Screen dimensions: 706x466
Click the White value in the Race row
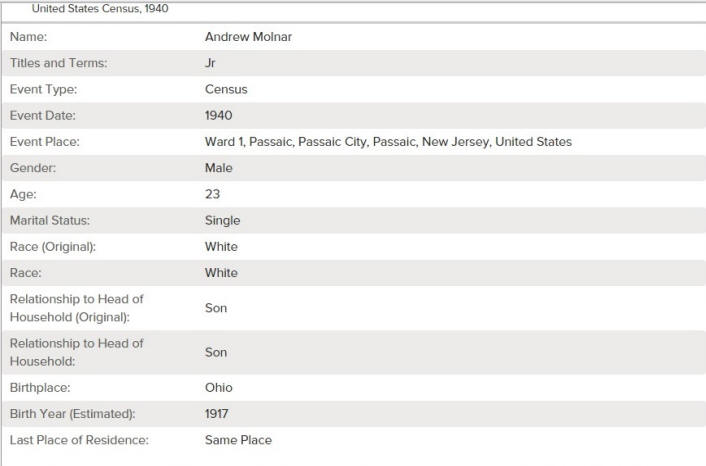tap(221, 273)
